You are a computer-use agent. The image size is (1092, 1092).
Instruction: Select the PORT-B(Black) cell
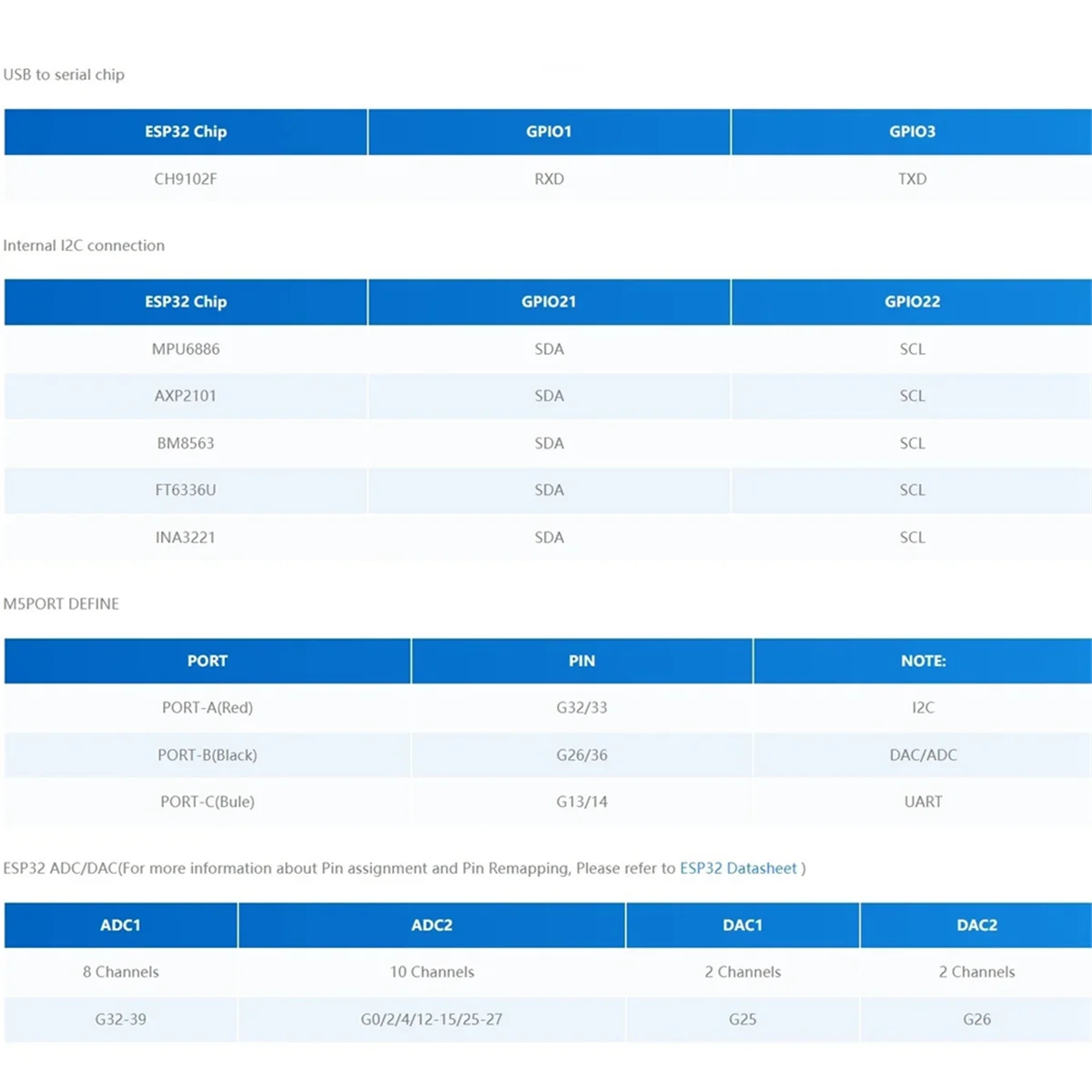coord(207,754)
